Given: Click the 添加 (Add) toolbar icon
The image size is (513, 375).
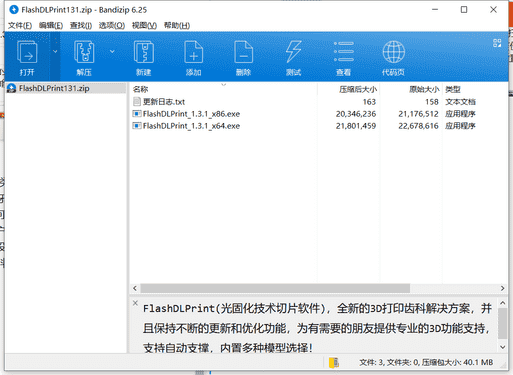Looking at the screenshot, I should tap(193, 52).
